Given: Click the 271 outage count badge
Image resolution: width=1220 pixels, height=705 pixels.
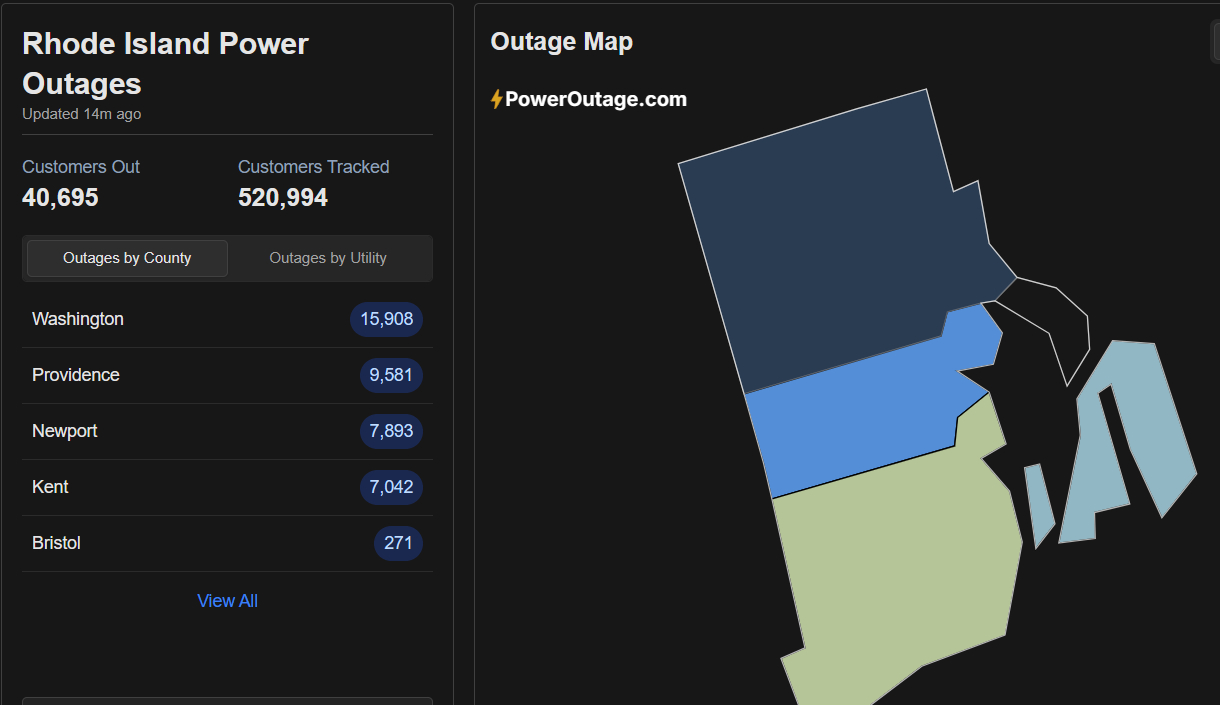Looking at the screenshot, I should [398, 543].
